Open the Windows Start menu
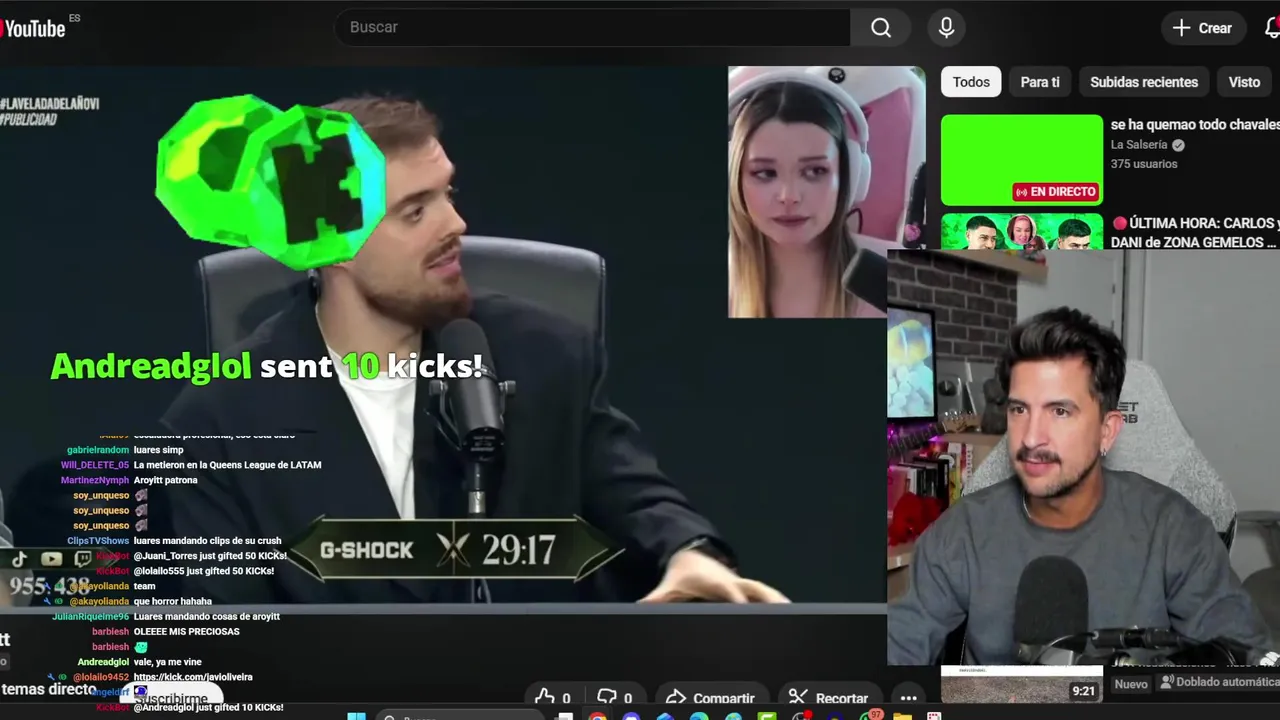 [x=356, y=716]
